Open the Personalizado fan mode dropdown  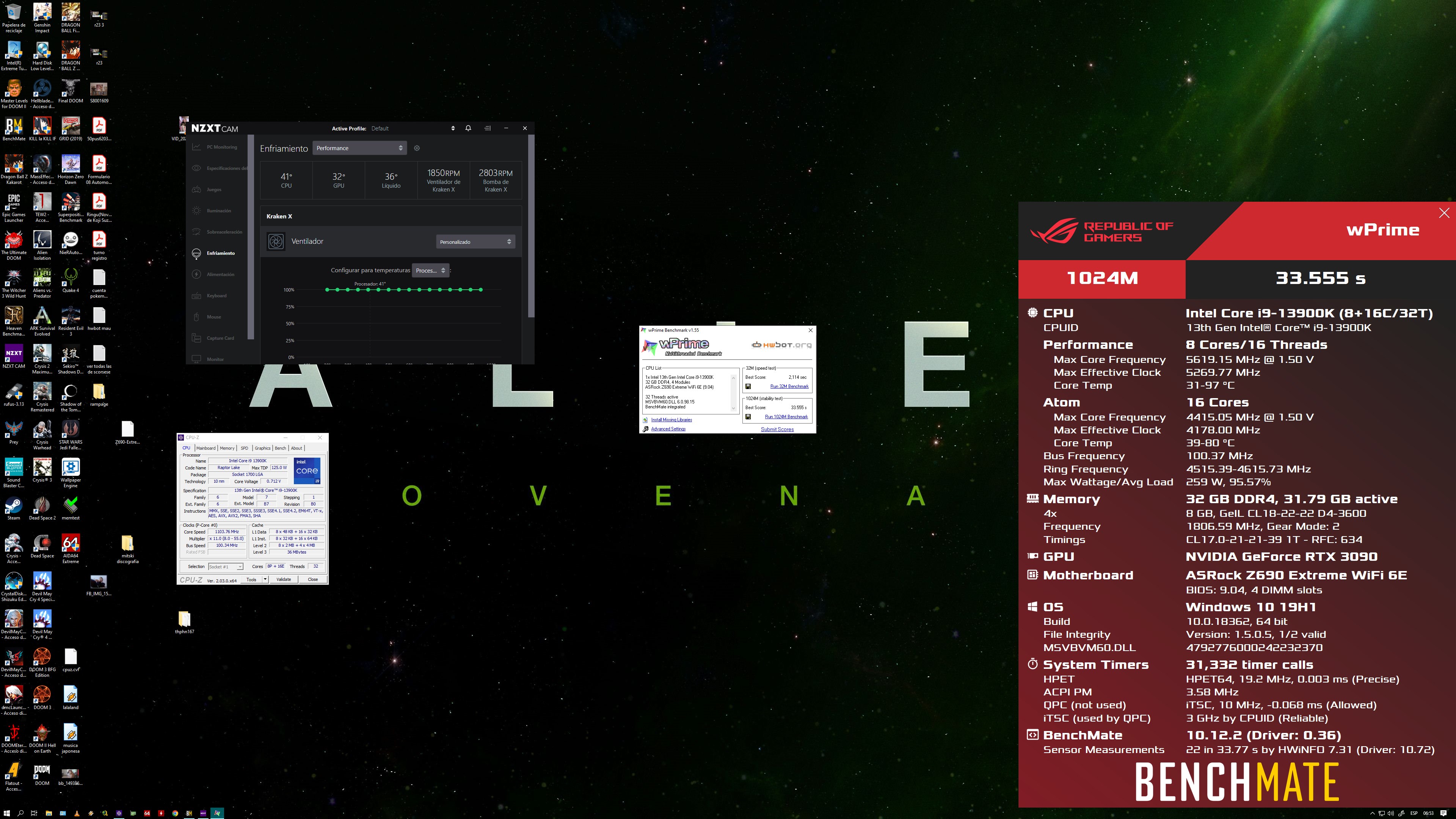coord(475,242)
